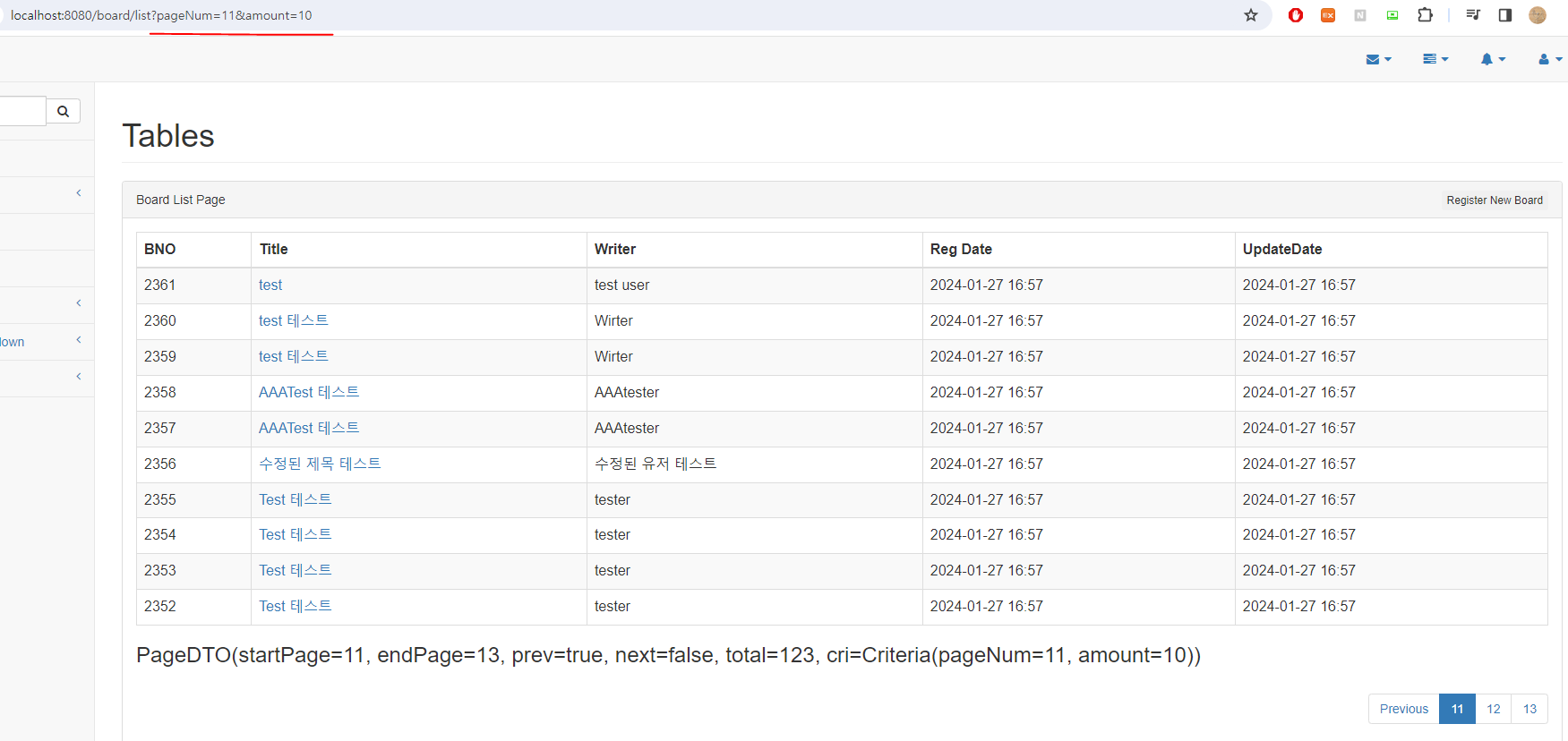Open the gray N browser extension

1360,15
